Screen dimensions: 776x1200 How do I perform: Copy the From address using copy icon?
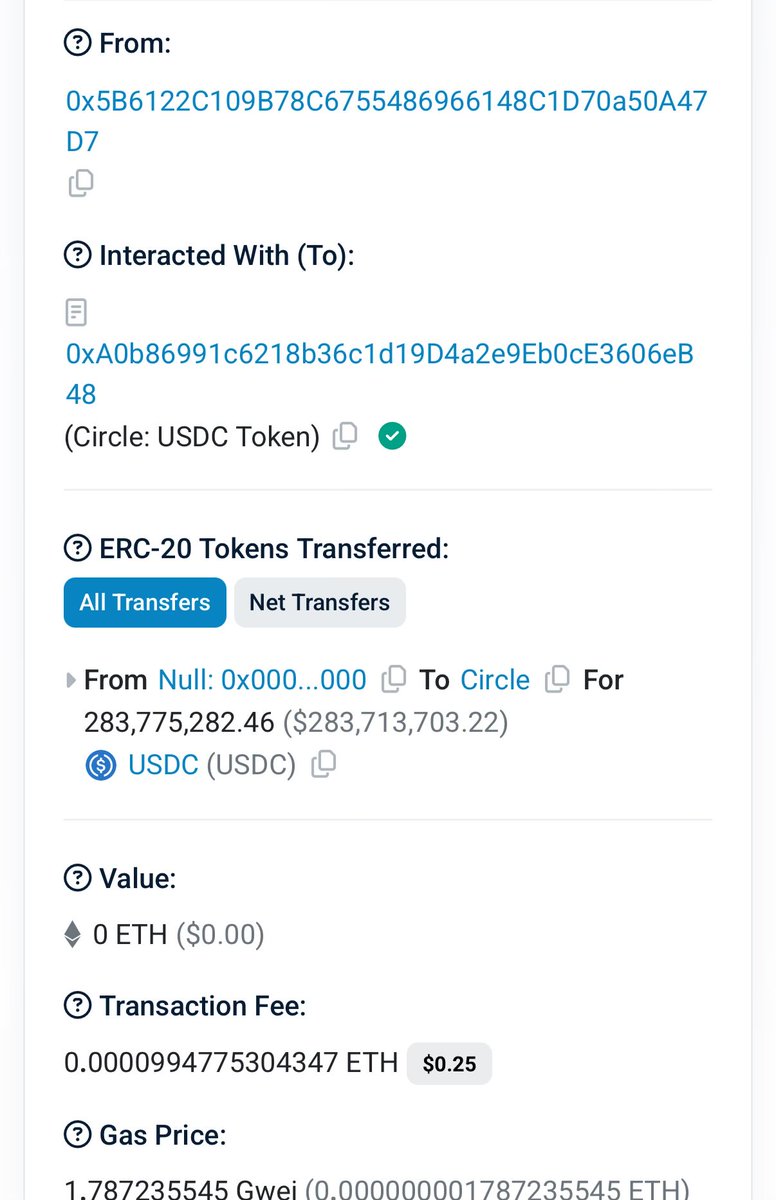click(x=80, y=183)
